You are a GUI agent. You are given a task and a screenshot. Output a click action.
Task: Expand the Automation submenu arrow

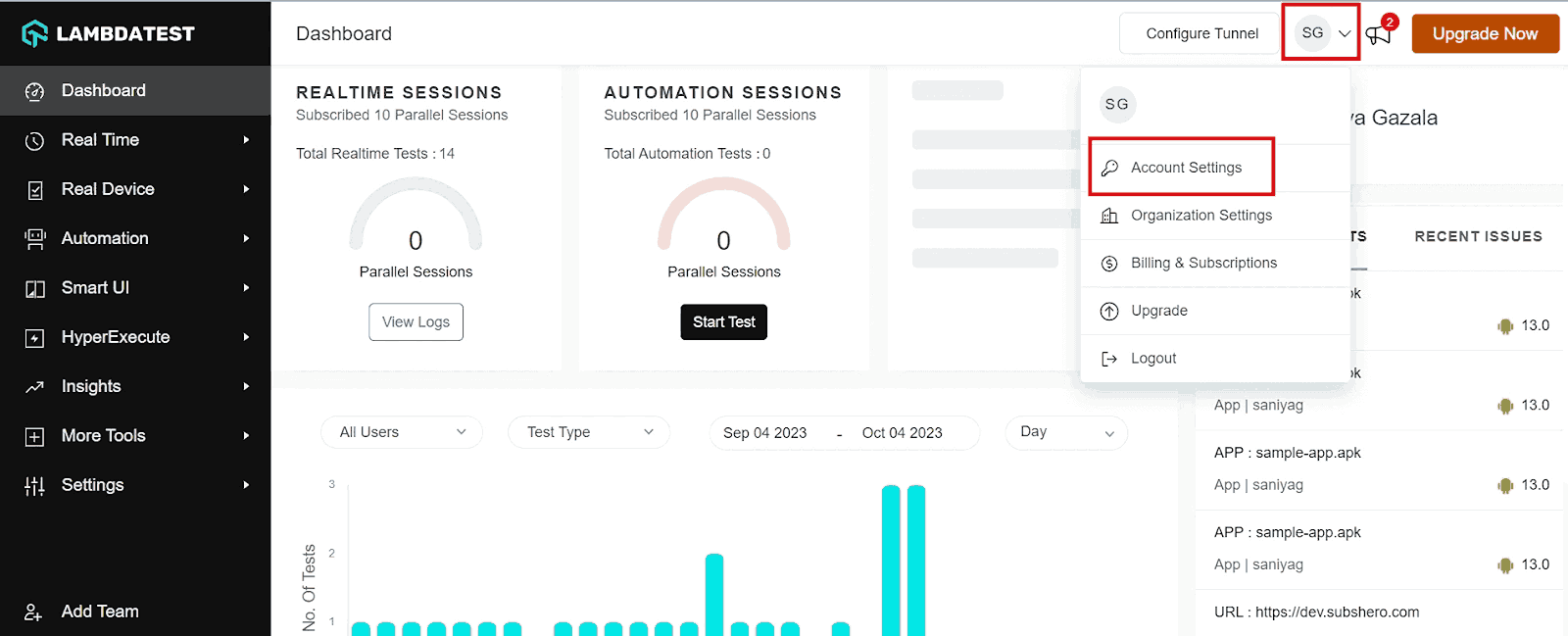[246, 238]
